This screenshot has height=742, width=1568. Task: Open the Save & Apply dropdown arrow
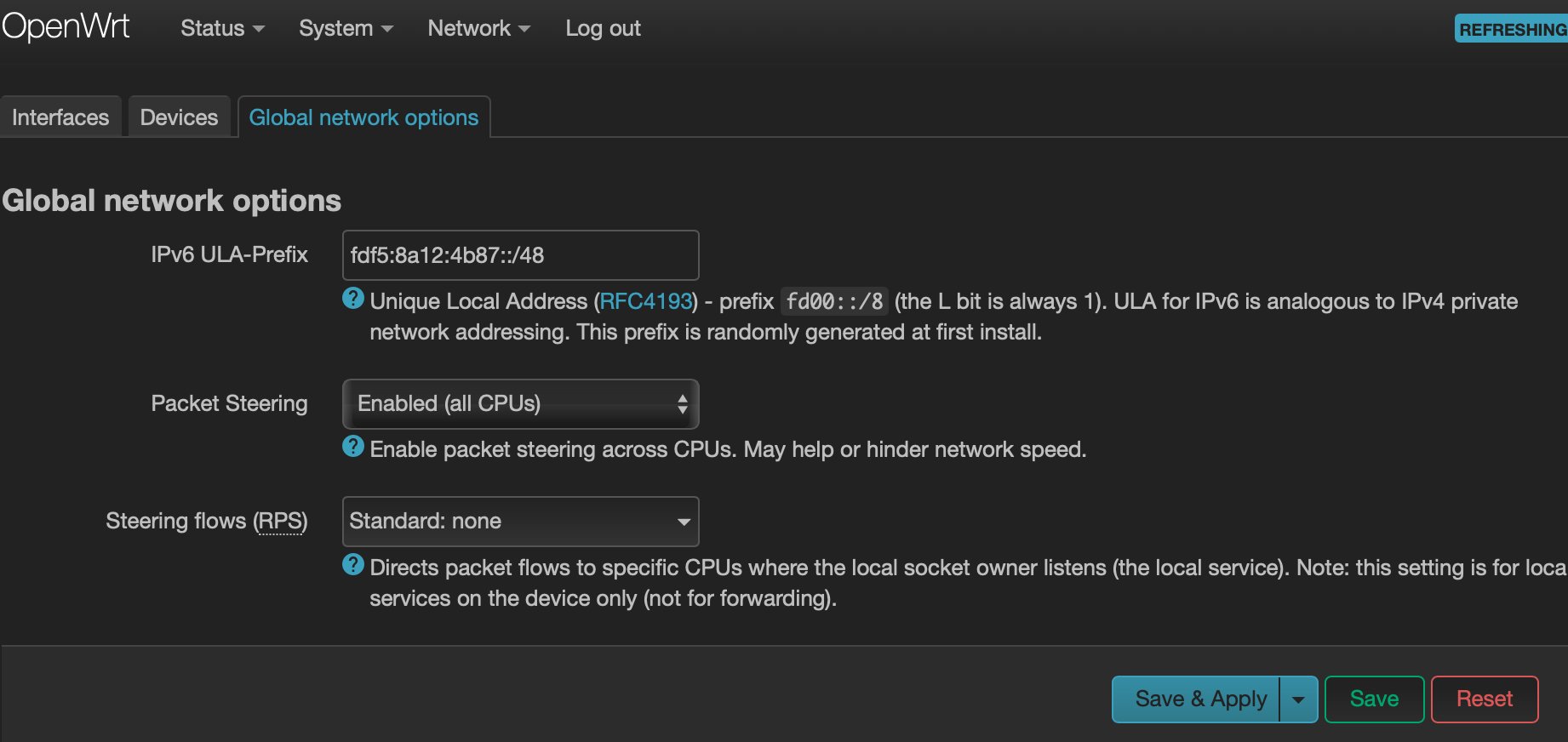(x=1298, y=699)
